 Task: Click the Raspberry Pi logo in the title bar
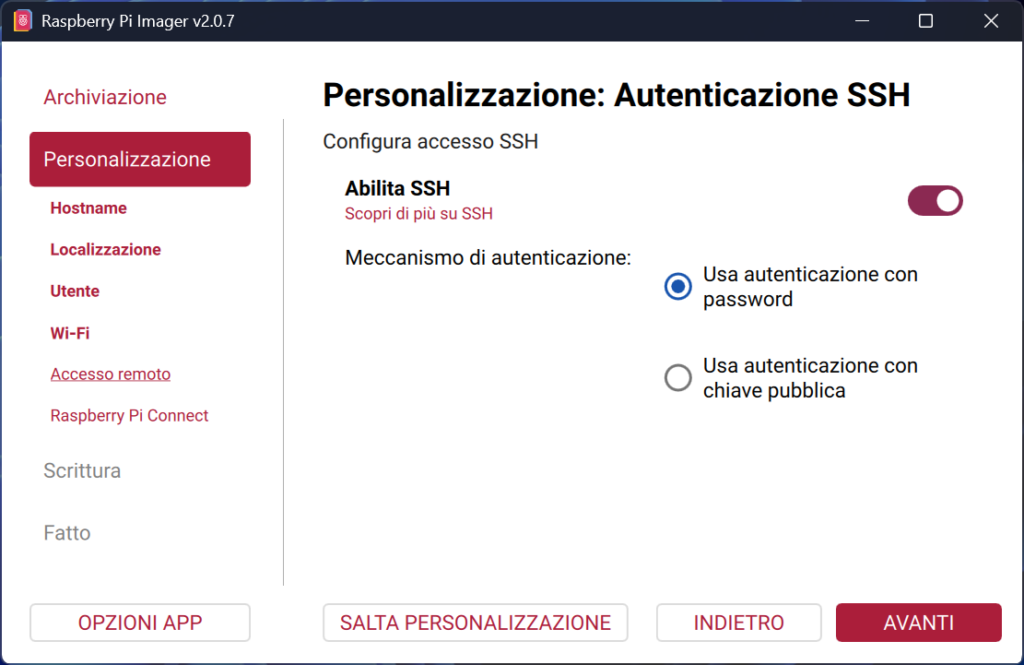coord(21,20)
